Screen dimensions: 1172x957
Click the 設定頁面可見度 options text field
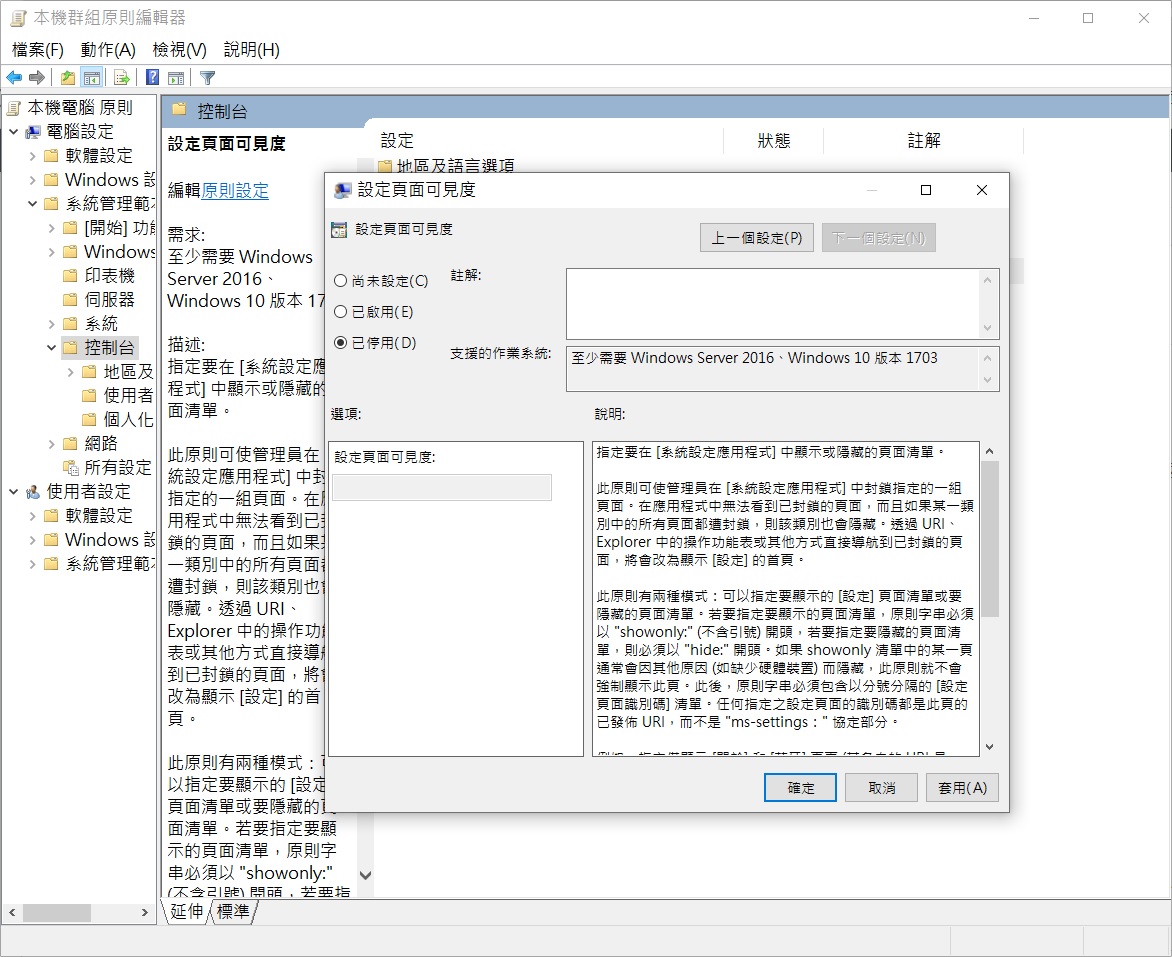point(442,487)
